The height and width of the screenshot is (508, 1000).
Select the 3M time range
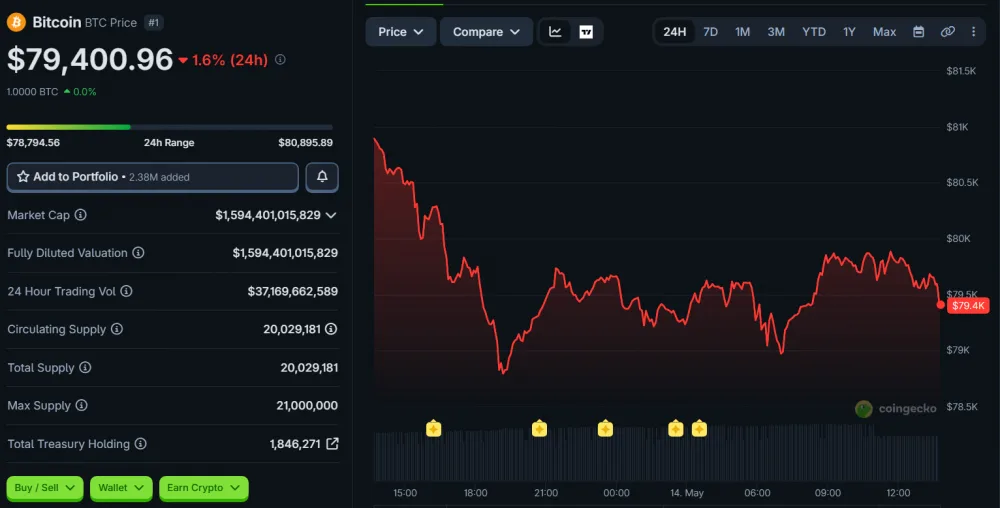(x=776, y=32)
